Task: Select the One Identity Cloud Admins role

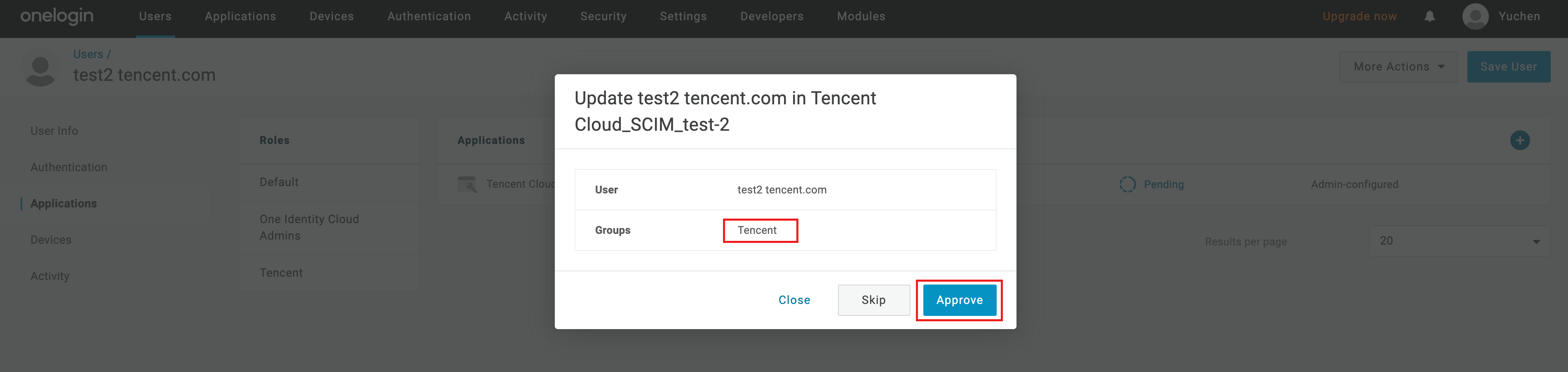Action: tap(309, 227)
